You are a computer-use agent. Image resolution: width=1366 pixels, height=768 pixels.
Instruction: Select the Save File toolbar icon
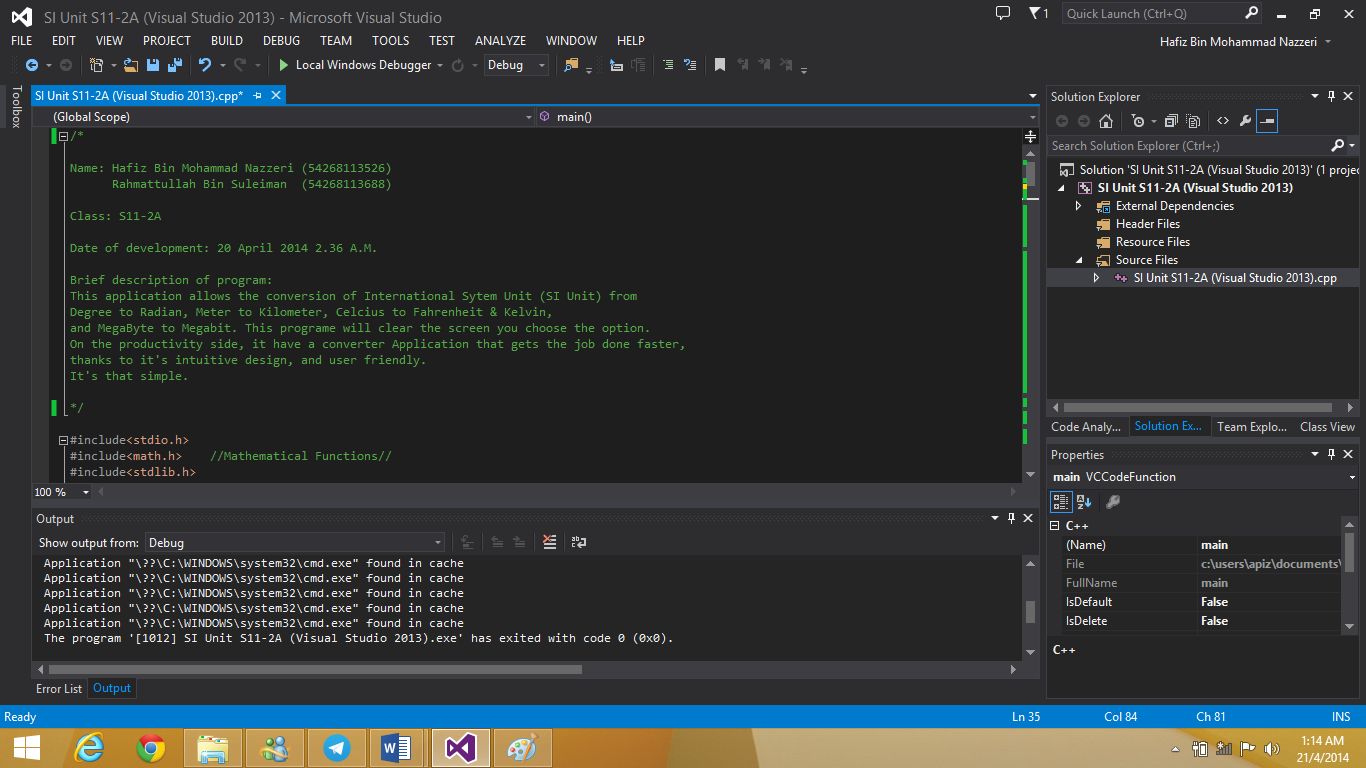point(152,65)
